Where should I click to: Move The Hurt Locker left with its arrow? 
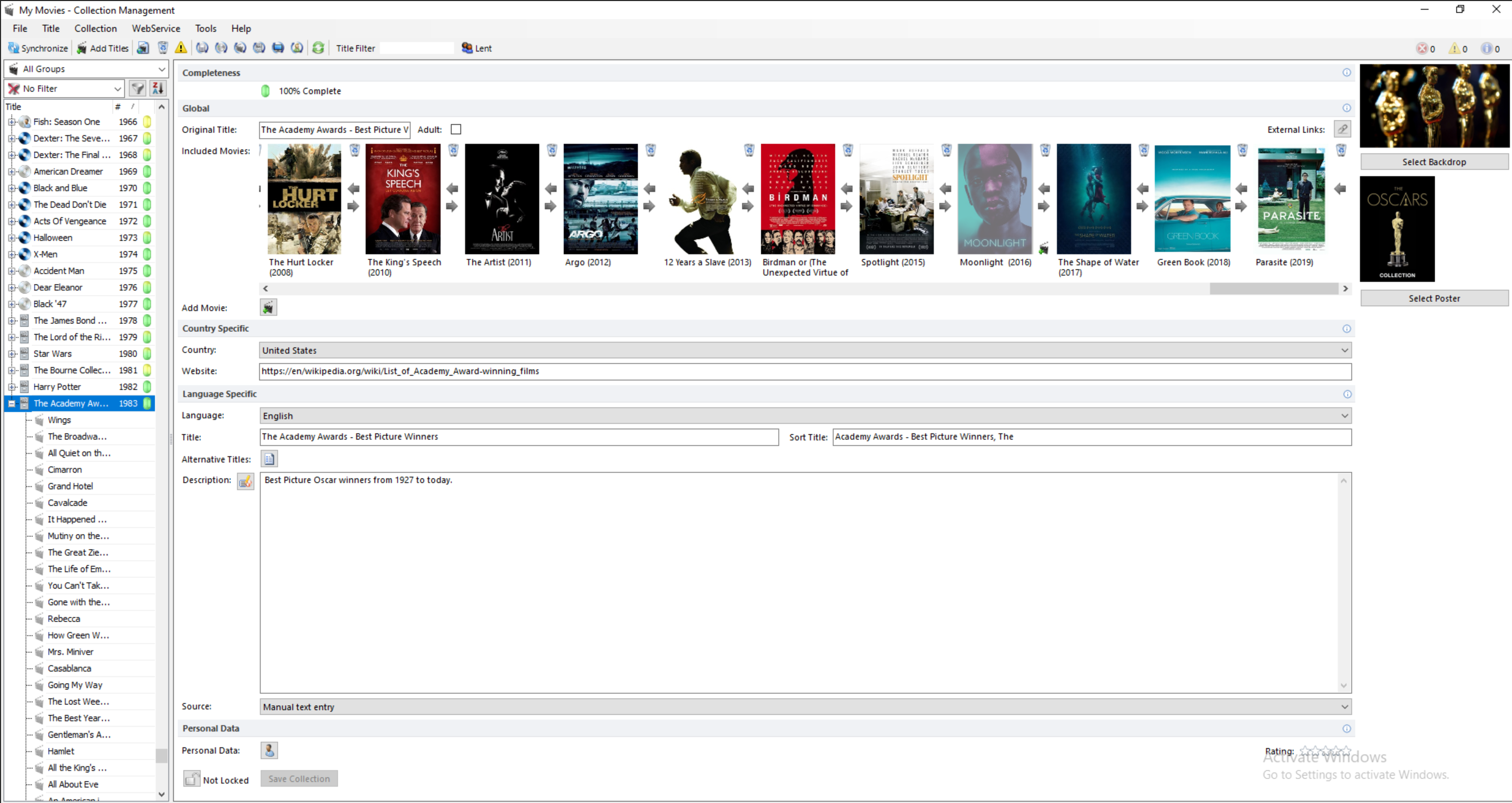(354, 188)
